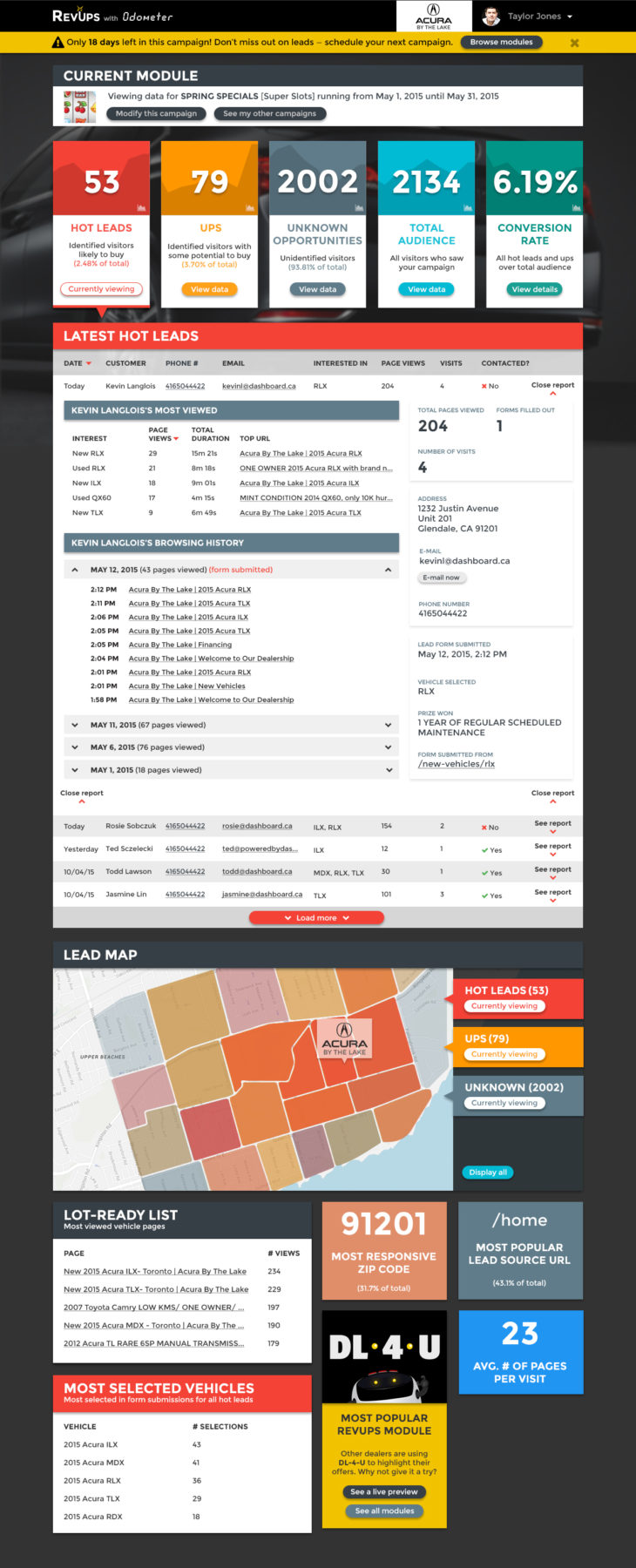
Task: Select Currently viewing on Hot Leads card
Action: [x=101, y=289]
